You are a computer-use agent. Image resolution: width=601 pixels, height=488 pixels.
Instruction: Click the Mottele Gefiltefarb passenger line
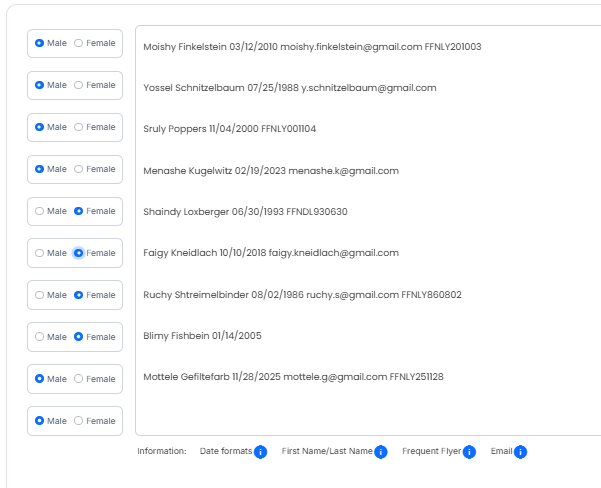point(293,377)
